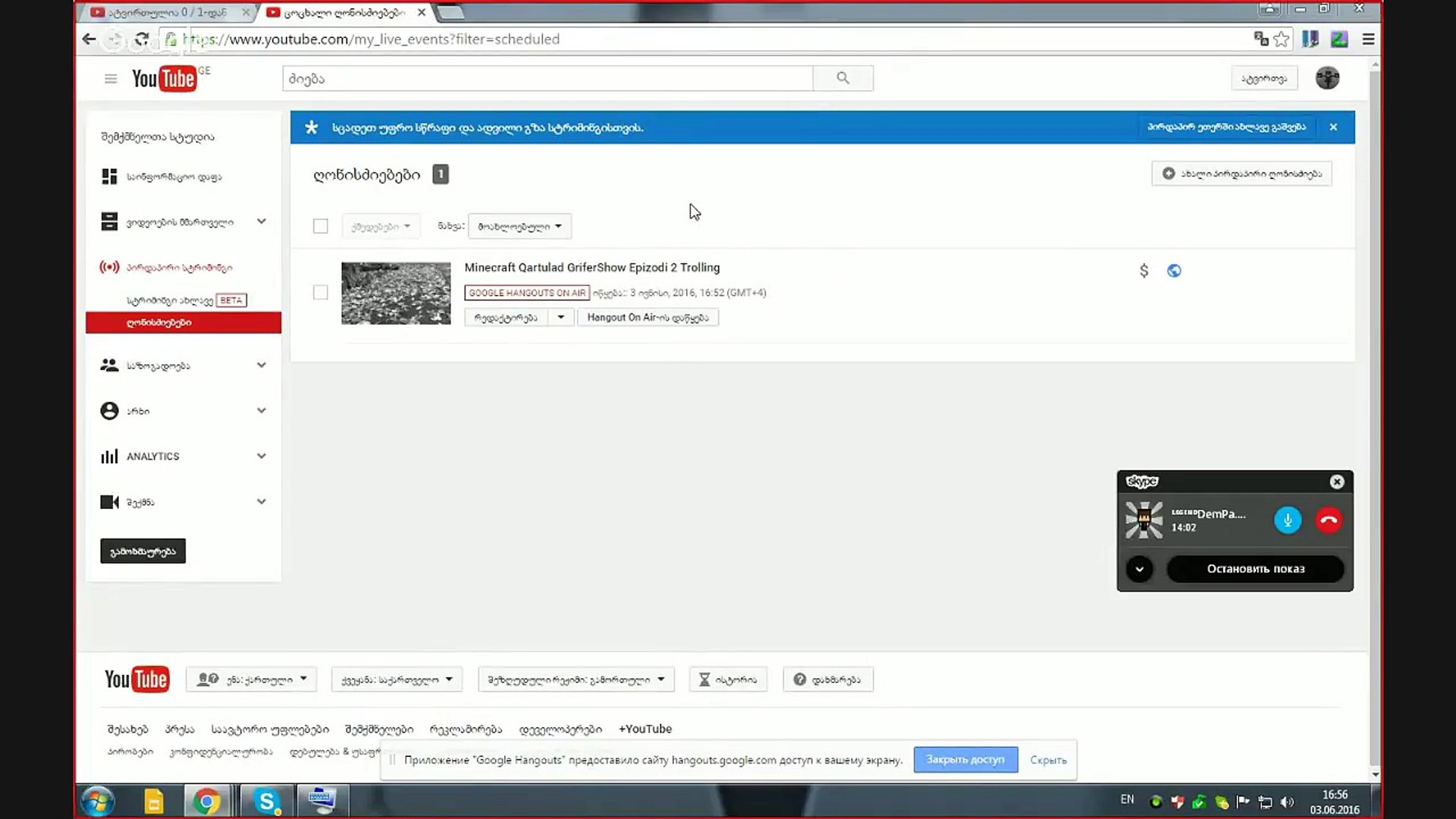Open edit button dropdown arrow
Image resolution: width=1456 pixels, height=819 pixels.
click(560, 317)
